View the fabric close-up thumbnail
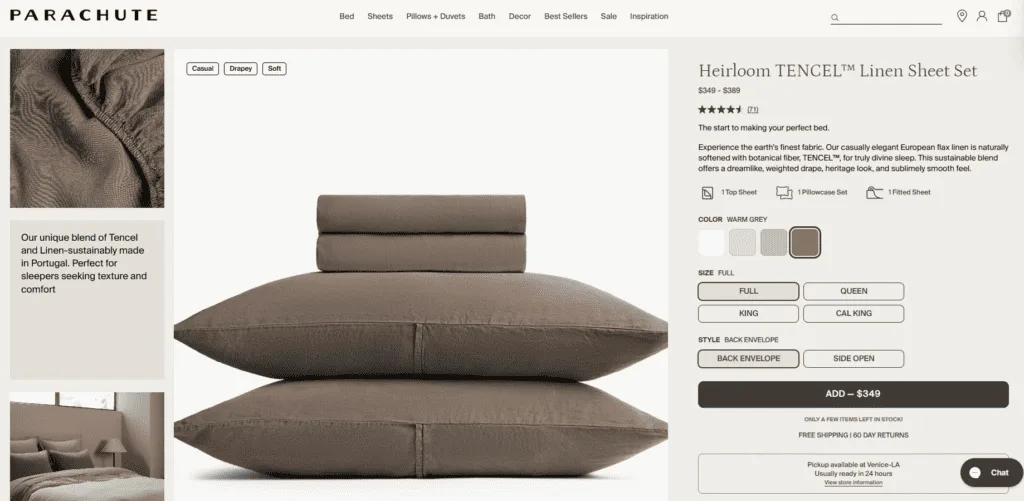Image resolution: width=1024 pixels, height=501 pixels. [x=87, y=128]
